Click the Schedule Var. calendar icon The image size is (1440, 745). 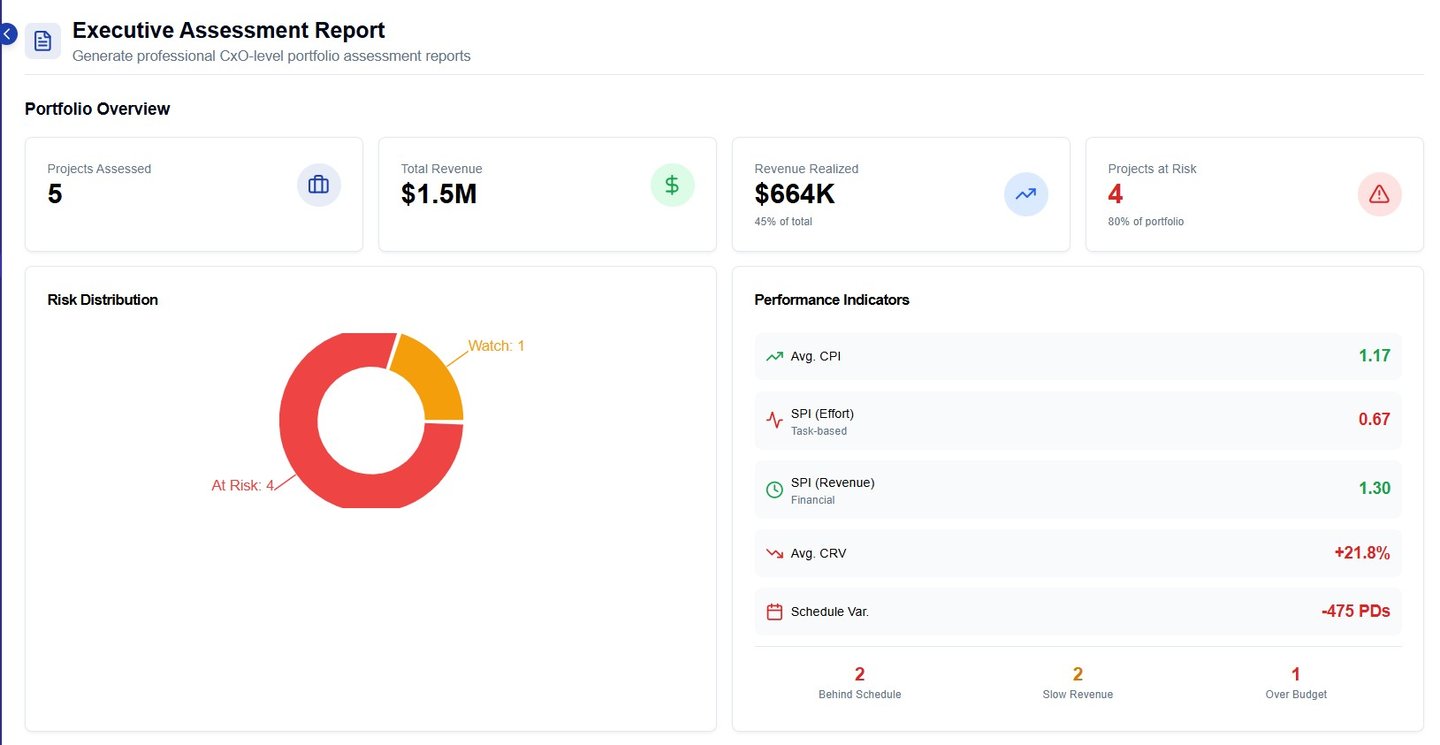click(x=774, y=612)
